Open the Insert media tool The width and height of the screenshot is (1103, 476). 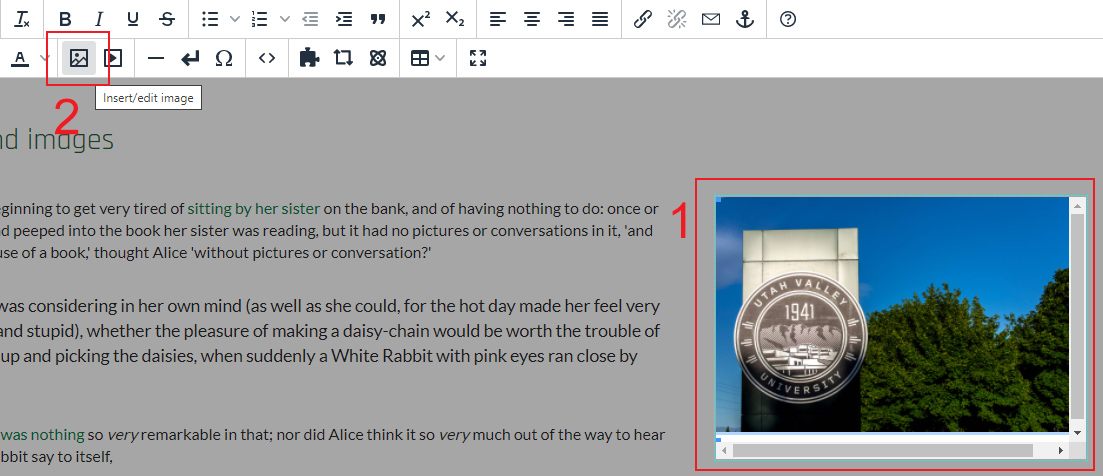point(113,58)
